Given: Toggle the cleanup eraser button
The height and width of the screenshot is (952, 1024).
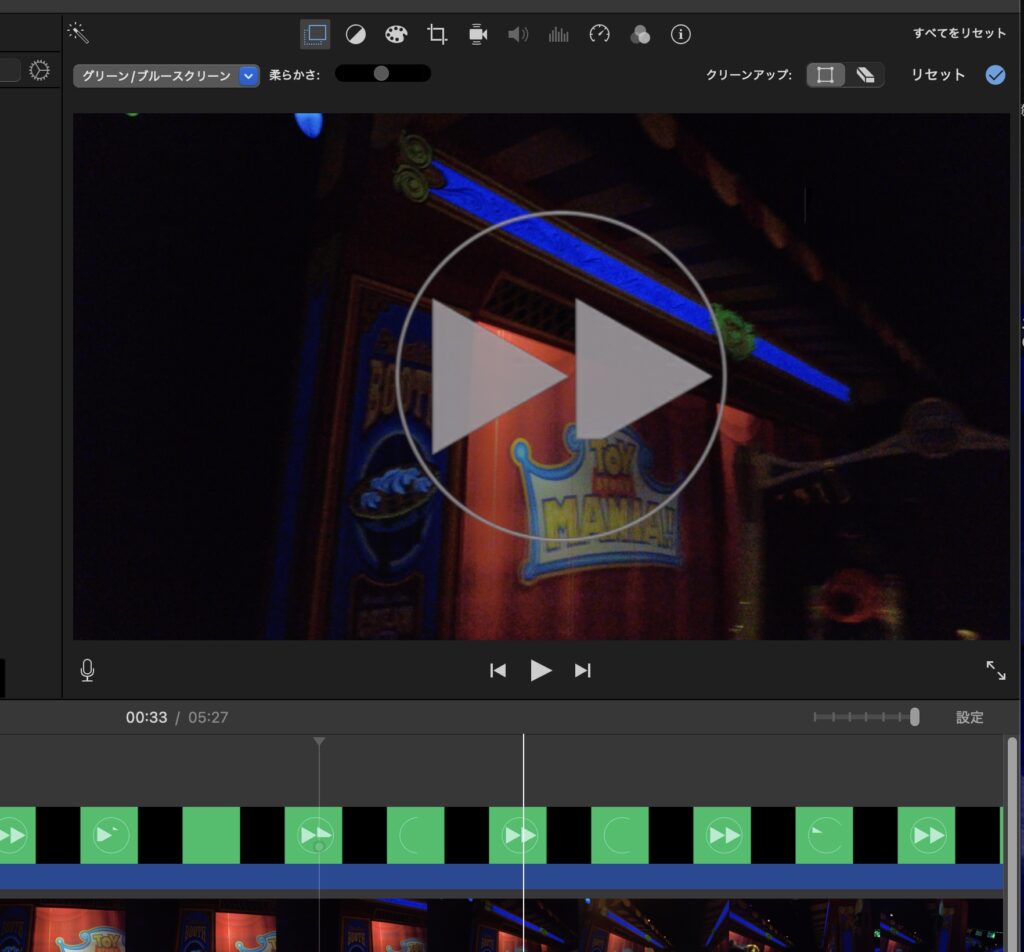Looking at the screenshot, I should (x=865, y=75).
